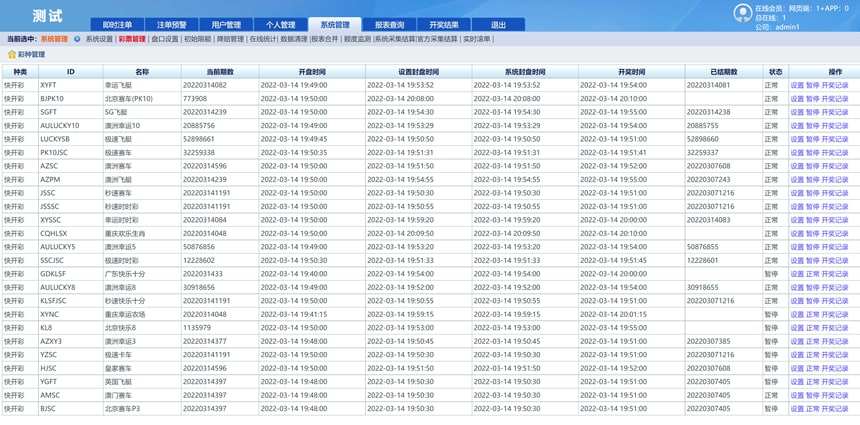
Task: Click the 退出 logout tab
Action: click(x=497, y=24)
